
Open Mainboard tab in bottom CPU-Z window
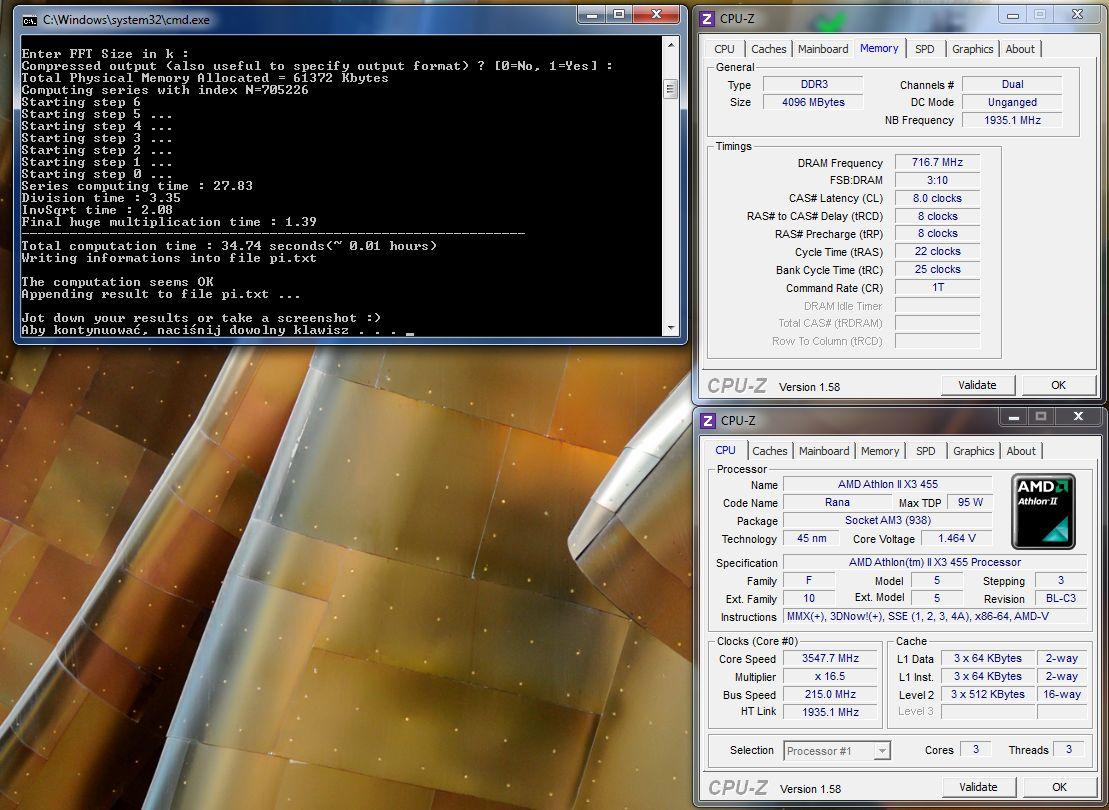point(824,451)
